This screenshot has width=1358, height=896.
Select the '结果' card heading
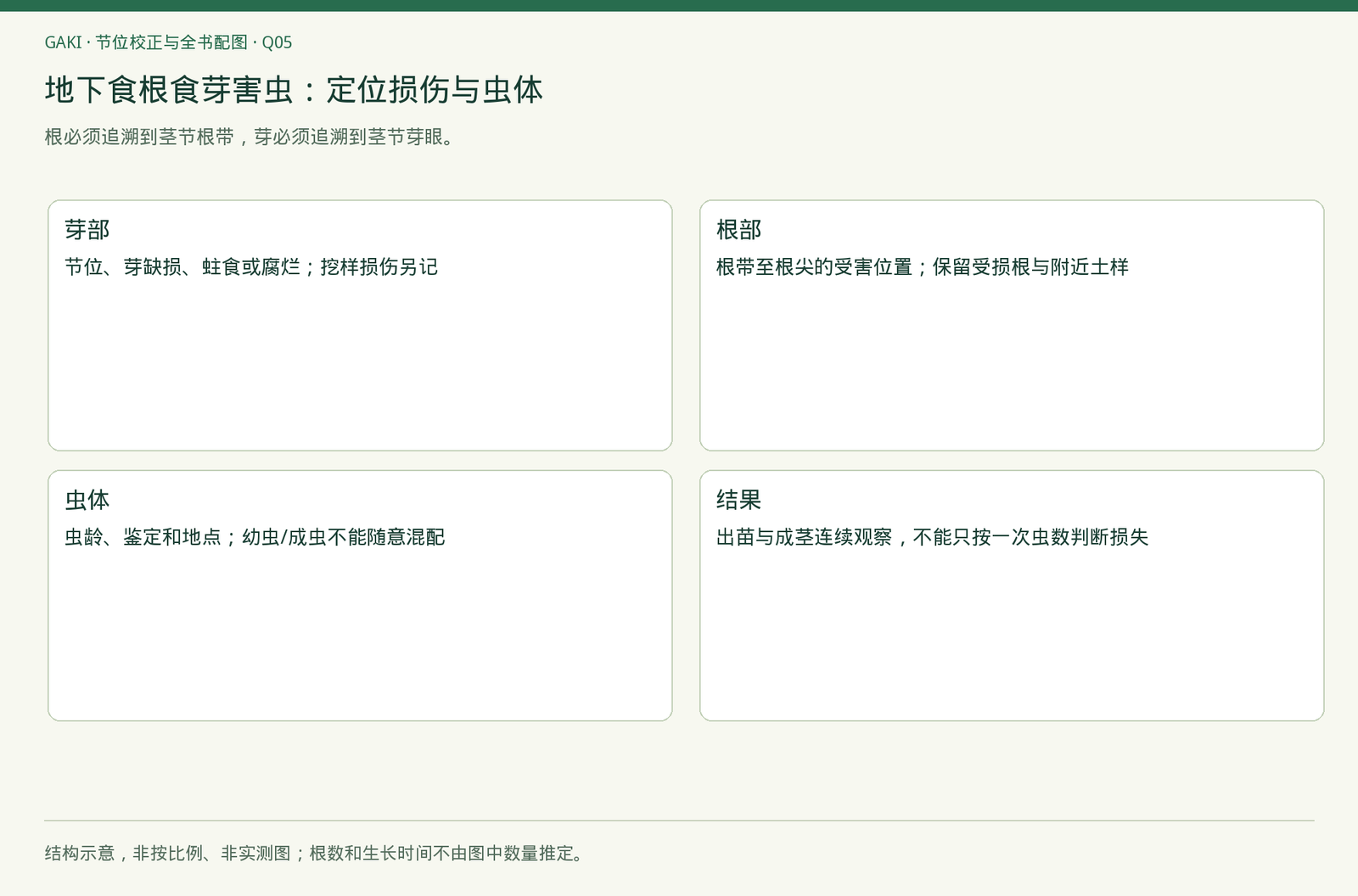[x=739, y=500]
